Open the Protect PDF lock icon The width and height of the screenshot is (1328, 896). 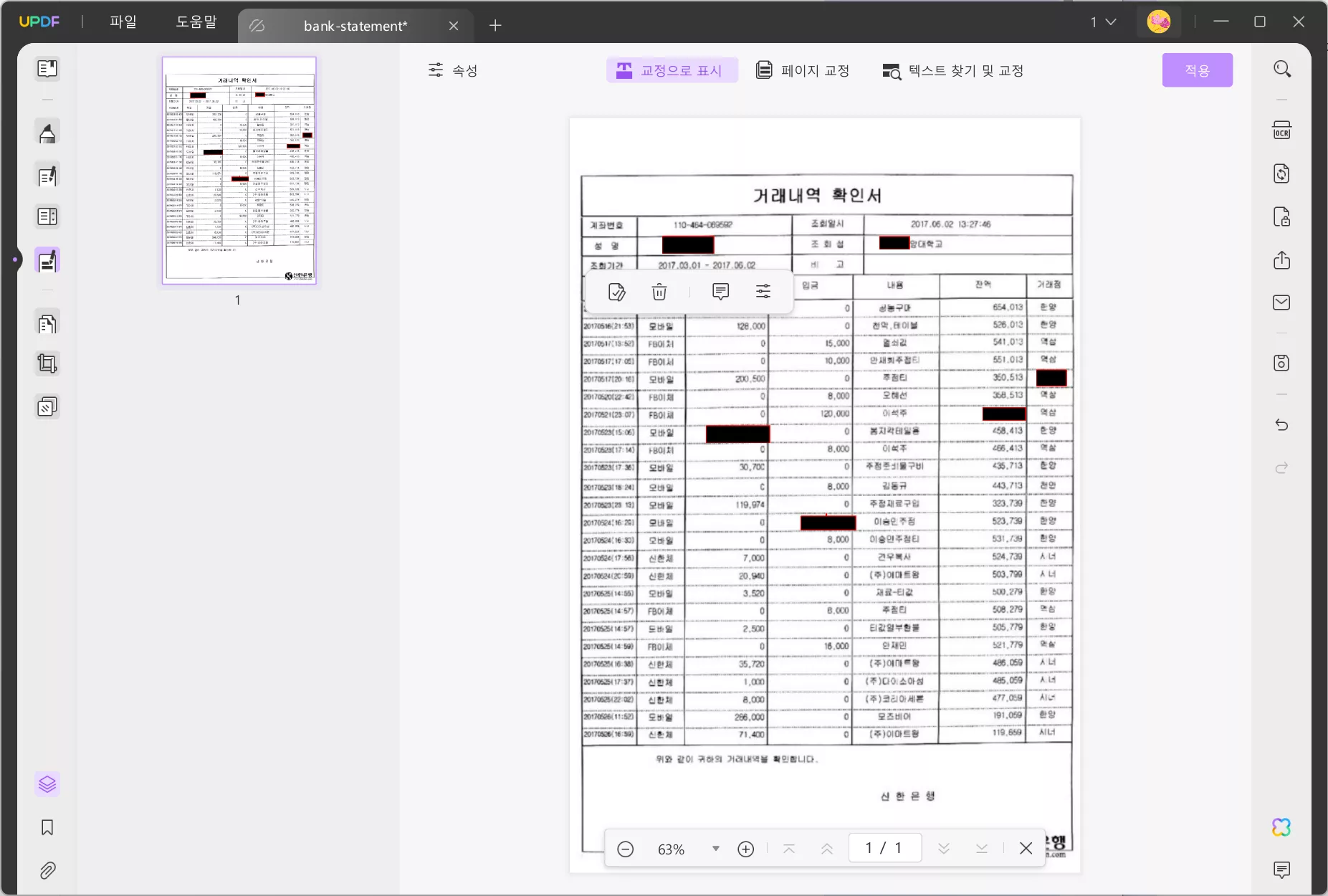[1281, 216]
